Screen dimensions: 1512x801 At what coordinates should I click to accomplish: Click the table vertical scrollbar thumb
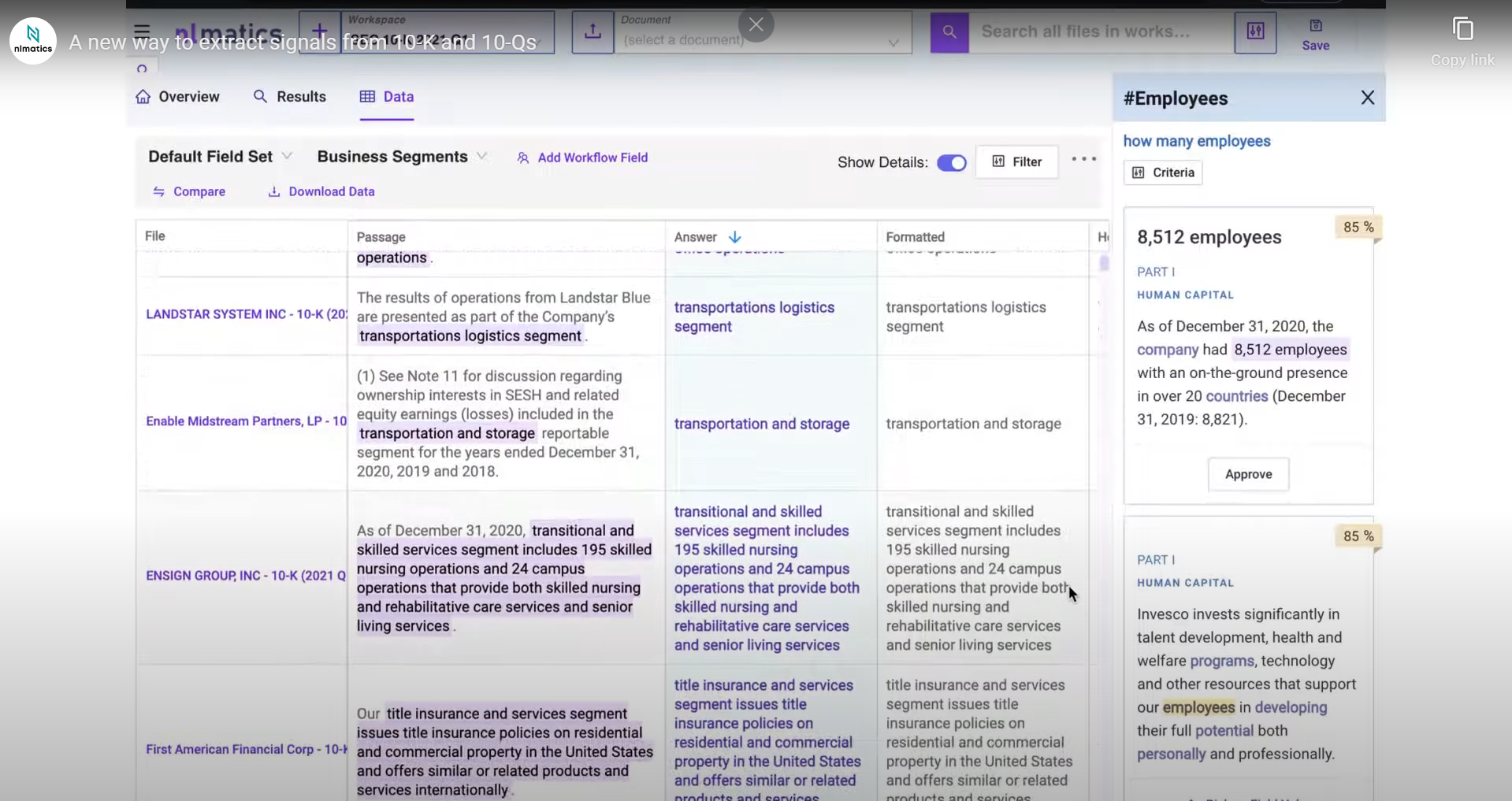(x=1104, y=263)
